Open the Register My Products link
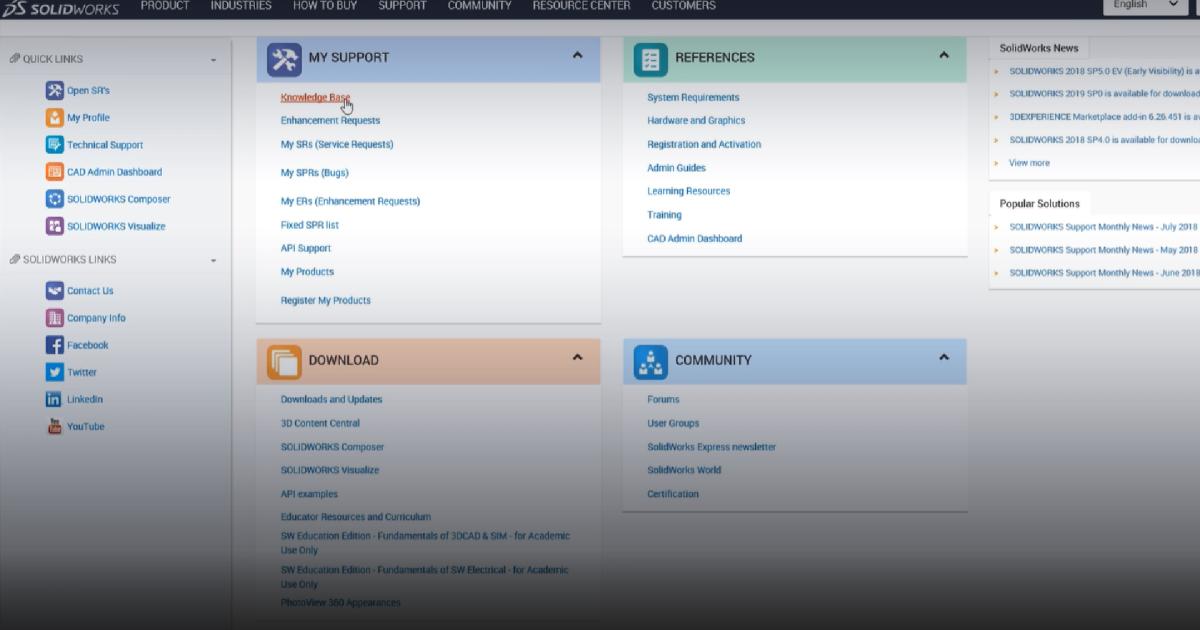This screenshot has width=1200, height=630. pos(325,300)
